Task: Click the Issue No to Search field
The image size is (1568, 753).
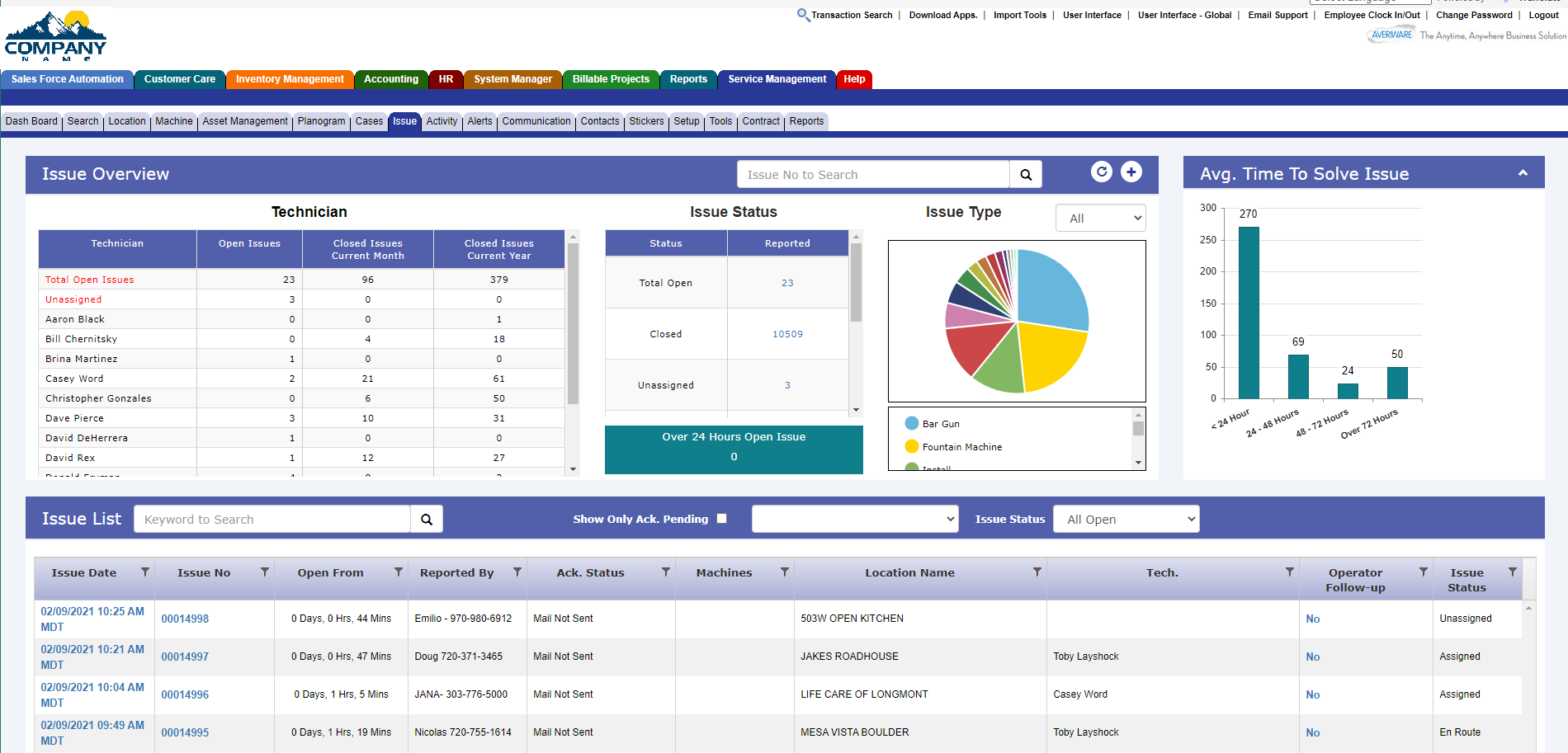Action: pyautogui.click(x=873, y=175)
